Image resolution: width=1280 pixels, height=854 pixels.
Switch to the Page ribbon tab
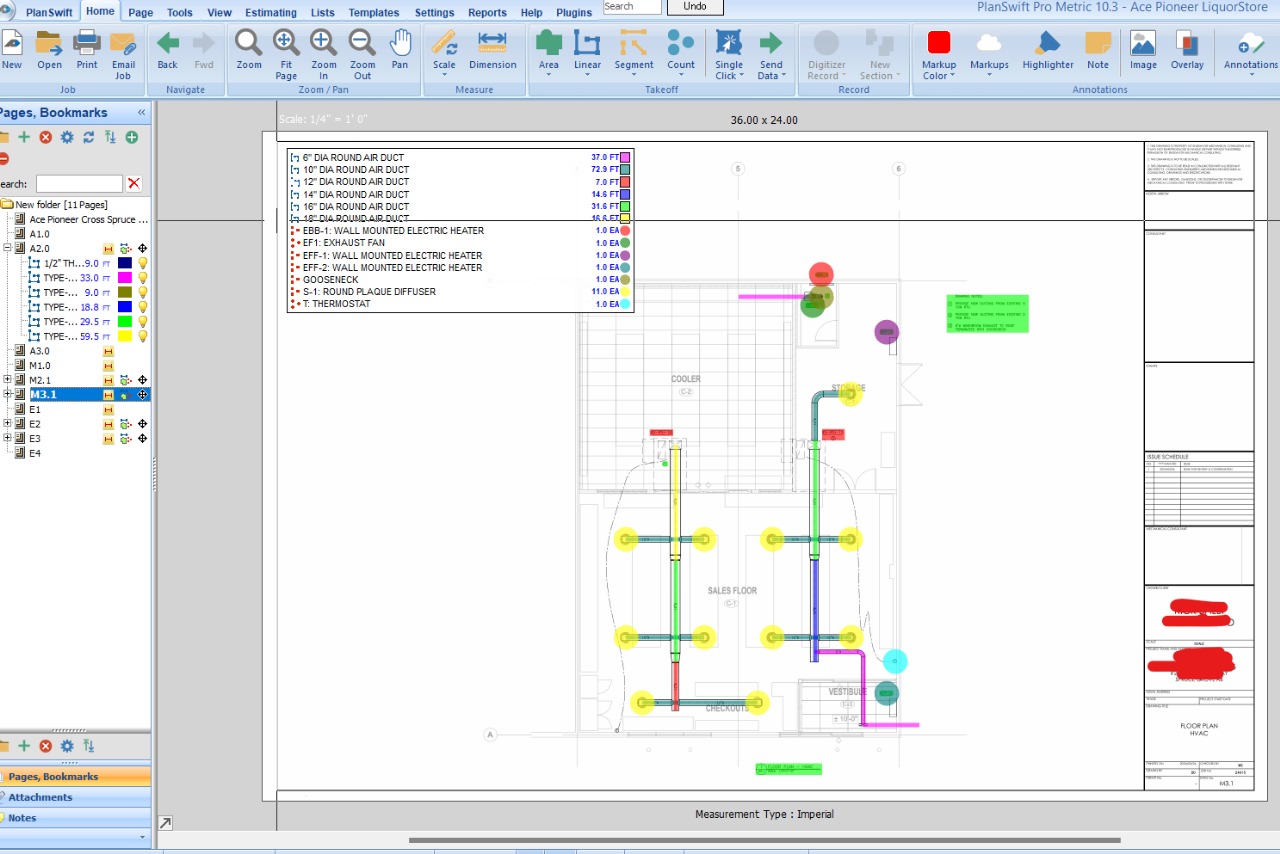pos(141,13)
